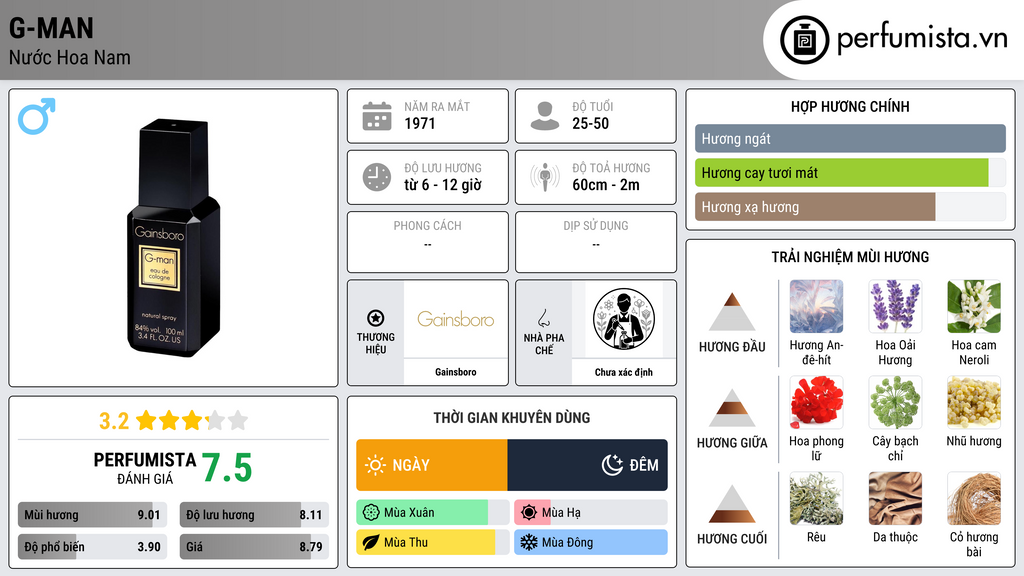
Task: Click the 3.2 user rating number
Action: click(x=114, y=421)
